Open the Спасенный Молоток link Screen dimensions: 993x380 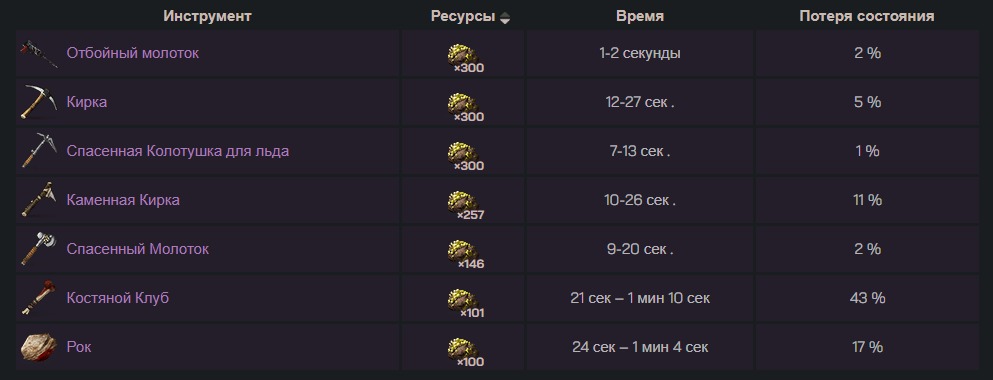click(x=137, y=249)
